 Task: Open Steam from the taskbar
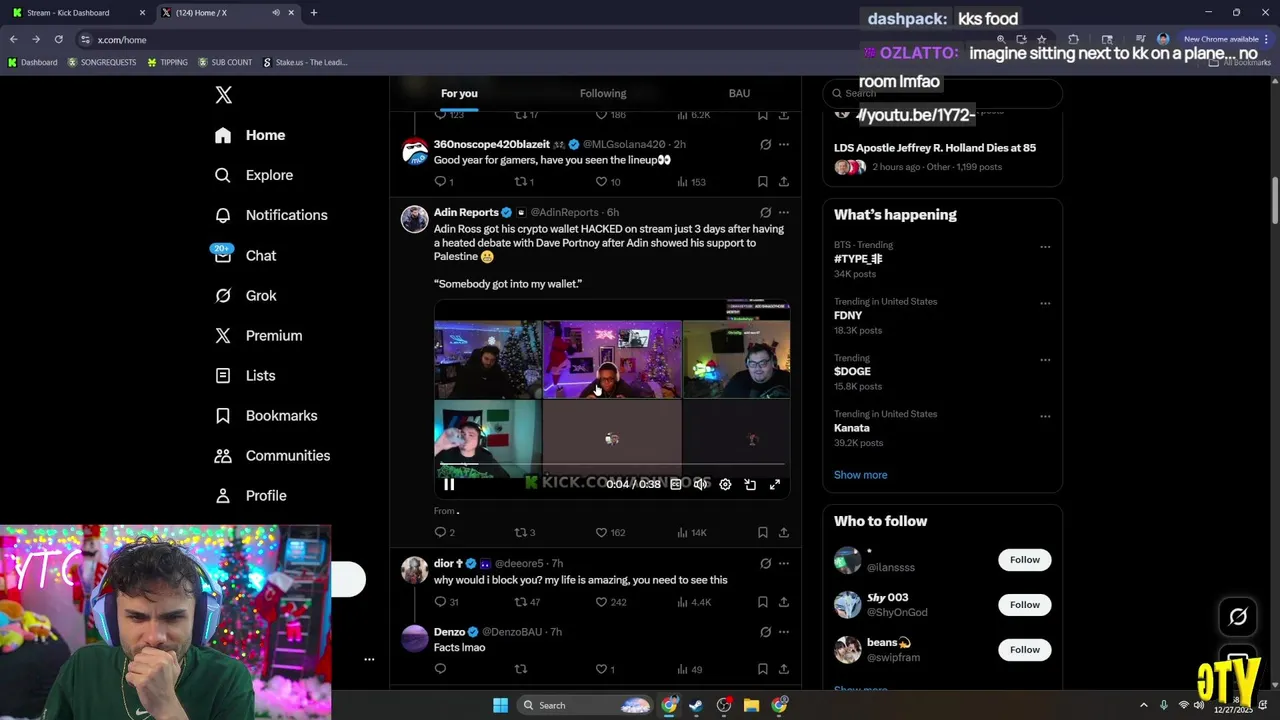(x=696, y=705)
